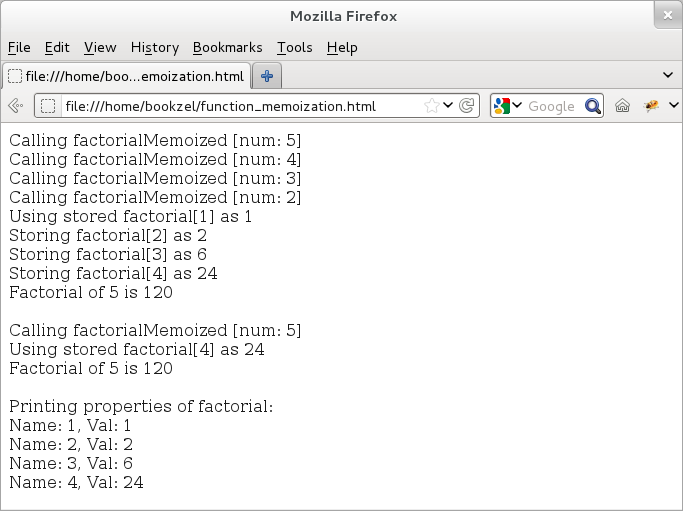Image resolution: width=683 pixels, height=511 pixels.
Task: Click the Google search engine icon
Action: pyautogui.click(x=502, y=106)
